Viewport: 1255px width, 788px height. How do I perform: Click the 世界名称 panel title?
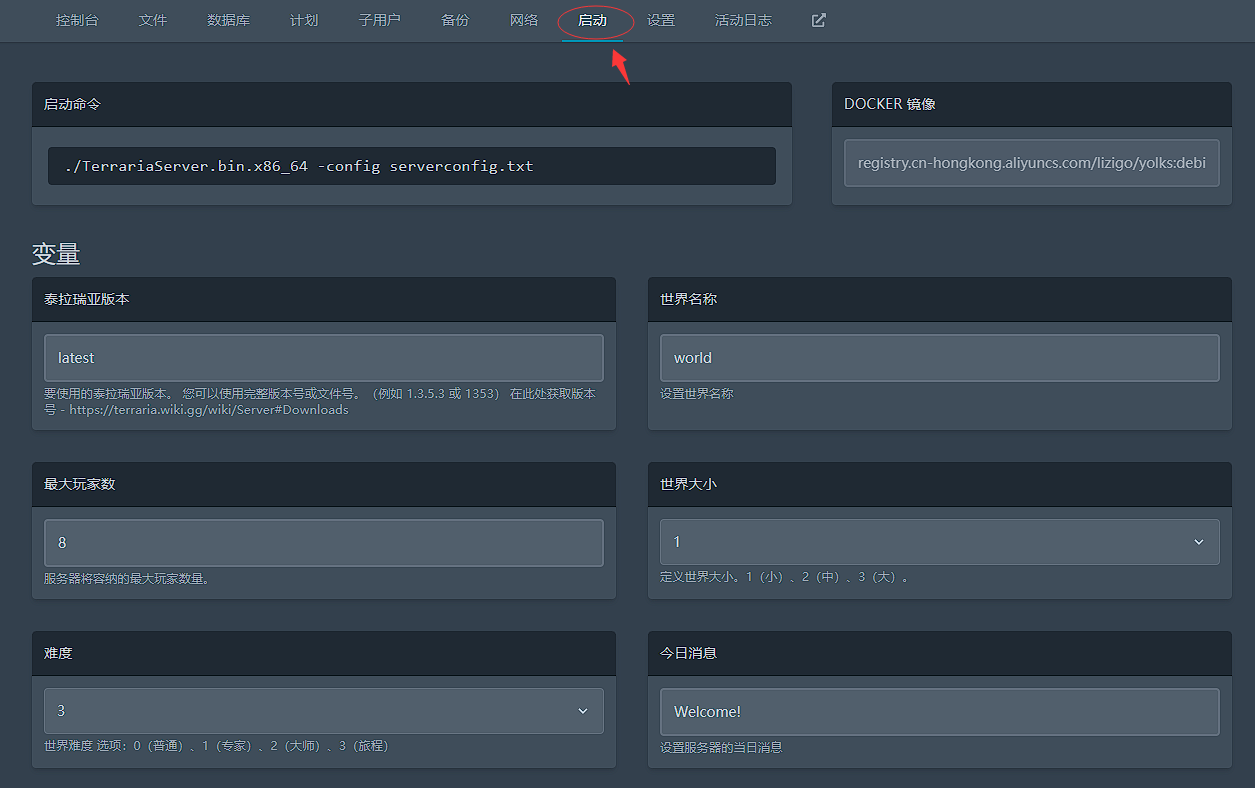pyautogui.click(x=688, y=299)
